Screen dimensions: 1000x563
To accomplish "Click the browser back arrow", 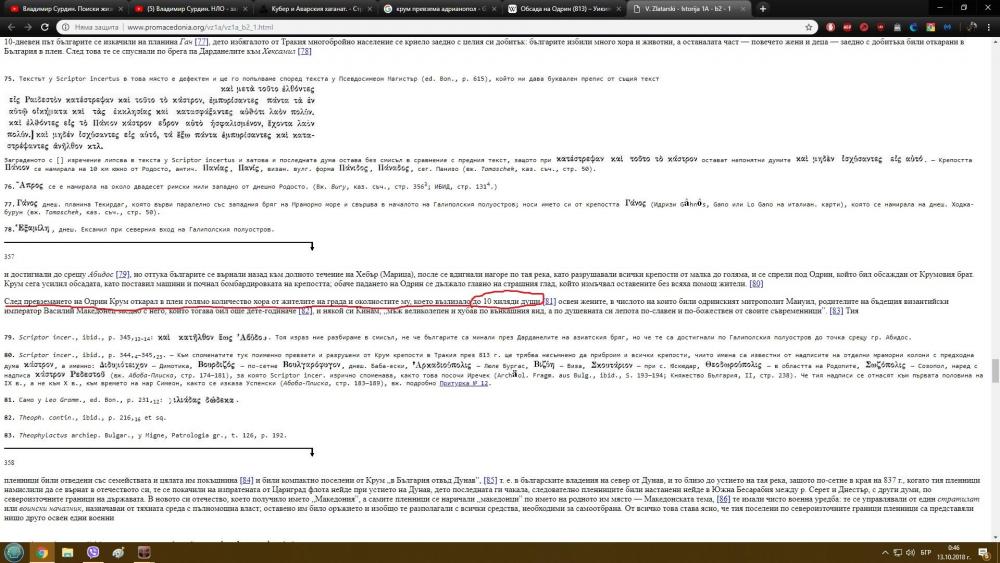I will click(10, 27).
